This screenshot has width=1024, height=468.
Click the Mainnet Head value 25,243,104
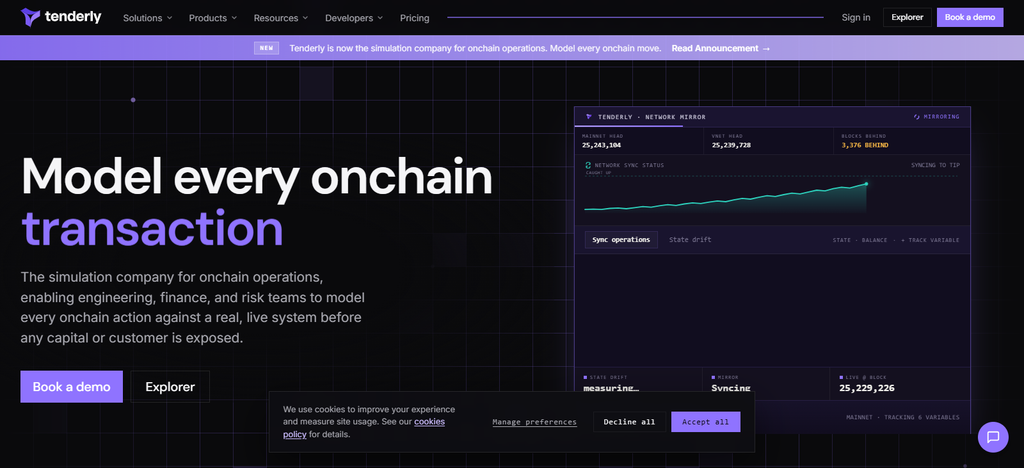coord(601,145)
